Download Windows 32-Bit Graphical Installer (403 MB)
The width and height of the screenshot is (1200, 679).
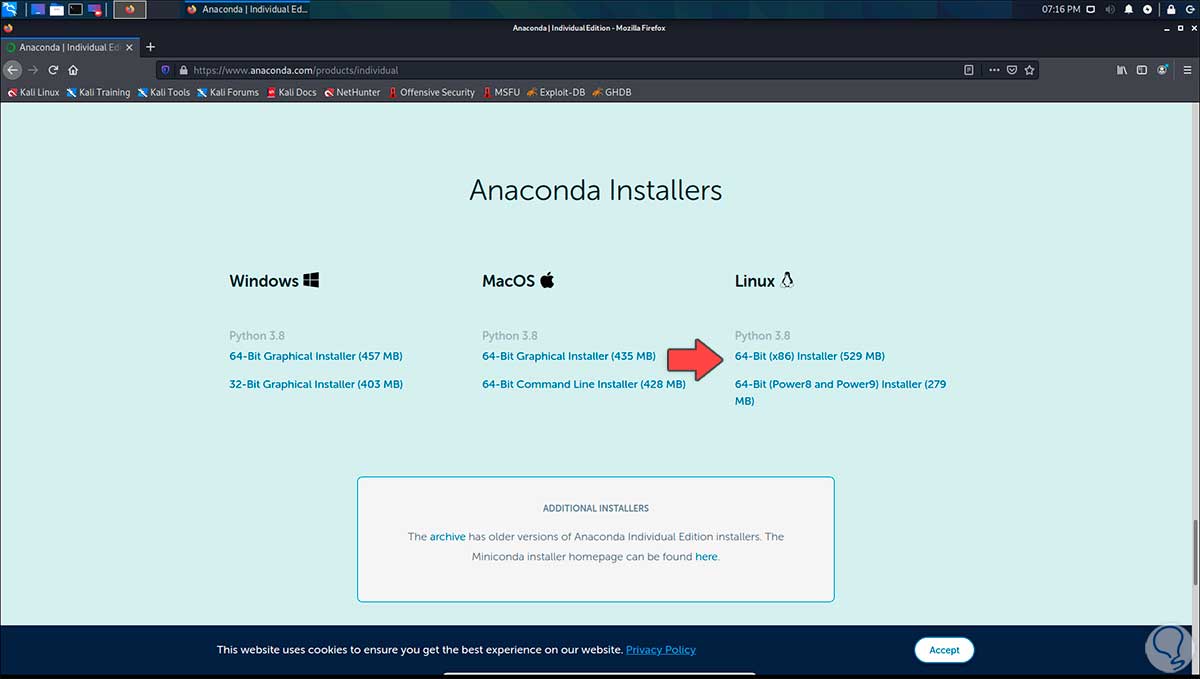[316, 384]
